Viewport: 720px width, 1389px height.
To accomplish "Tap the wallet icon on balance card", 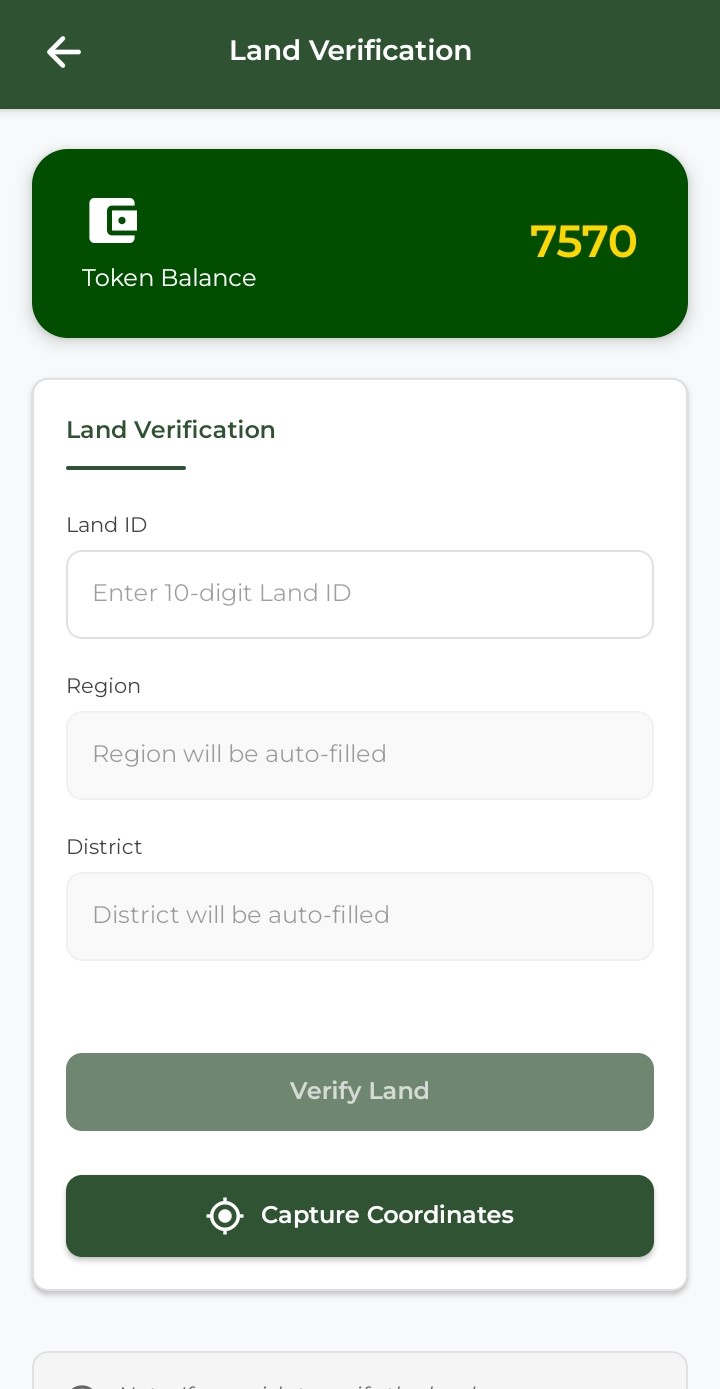I will point(113,221).
